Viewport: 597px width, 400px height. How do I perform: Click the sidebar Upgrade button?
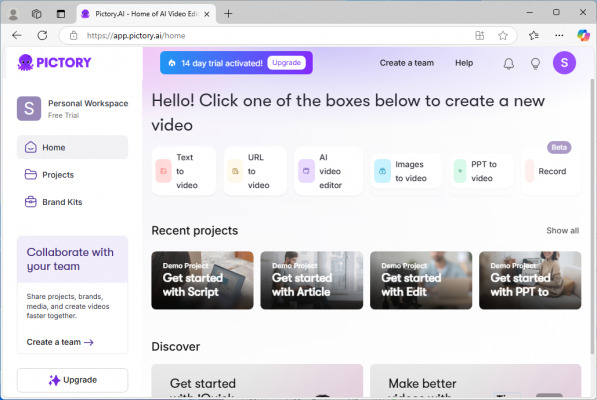tap(72, 380)
